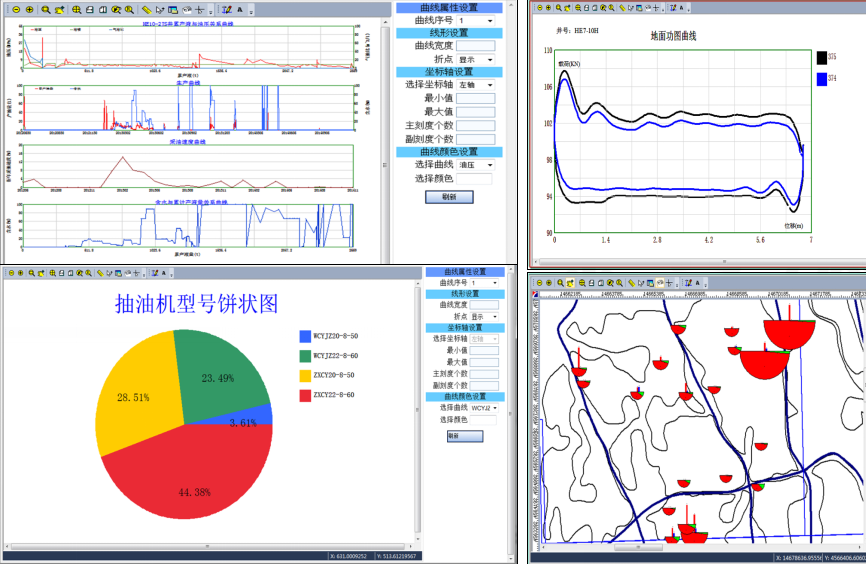The height and width of the screenshot is (564, 866).
Task: Click the 刷新 button in top settings panel
Action: coord(449,197)
